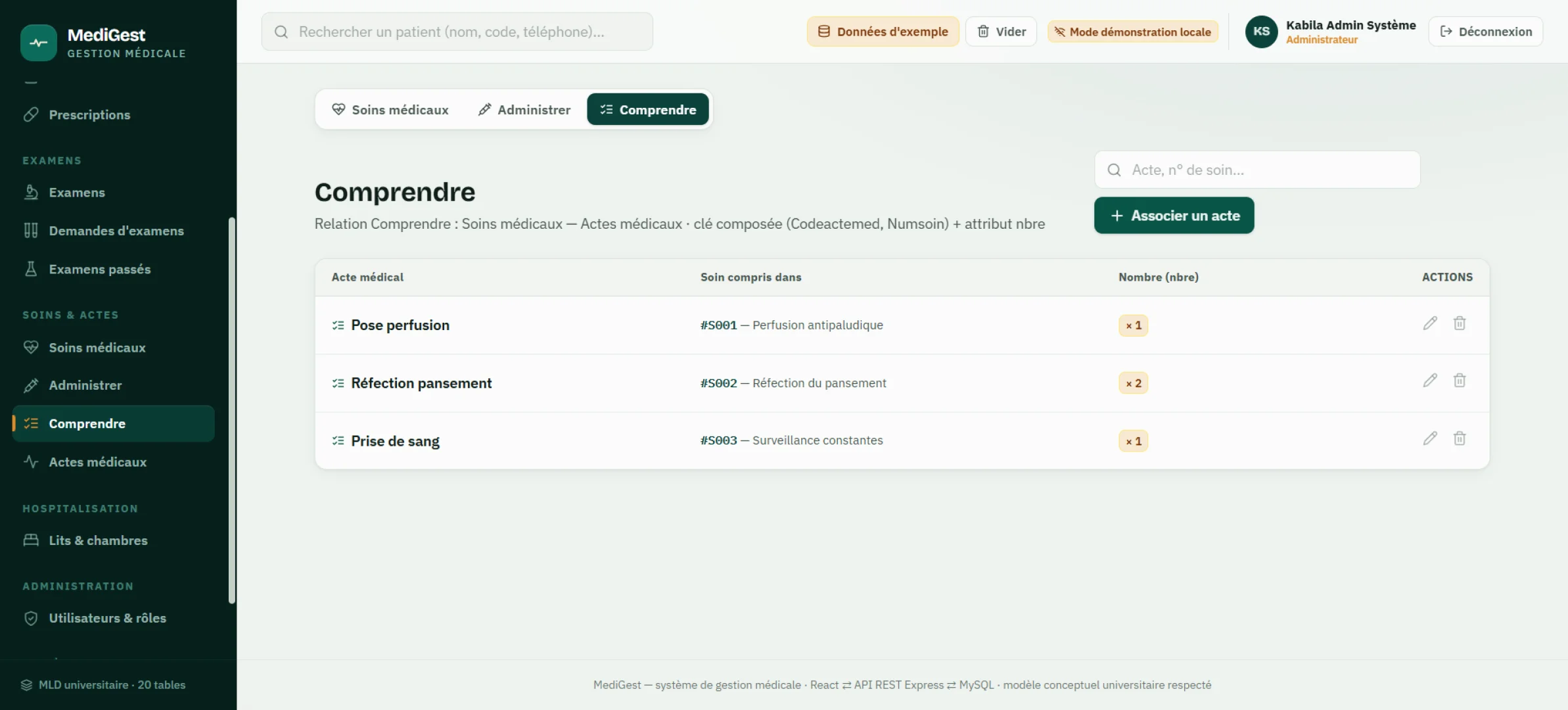Open Lits & chambres in the sidebar
The width and height of the screenshot is (1568, 710).
[x=113, y=540]
